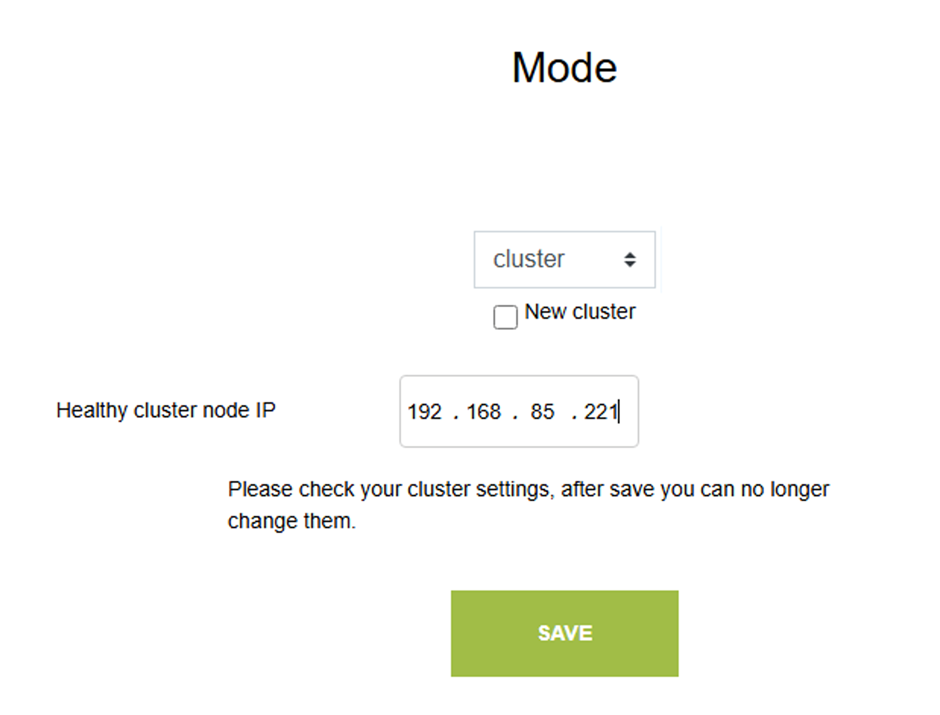Viewport: 940px width, 715px height.
Task: Click the "Healthy cluster node IP" label
Action: pyautogui.click(x=166, y=410)
